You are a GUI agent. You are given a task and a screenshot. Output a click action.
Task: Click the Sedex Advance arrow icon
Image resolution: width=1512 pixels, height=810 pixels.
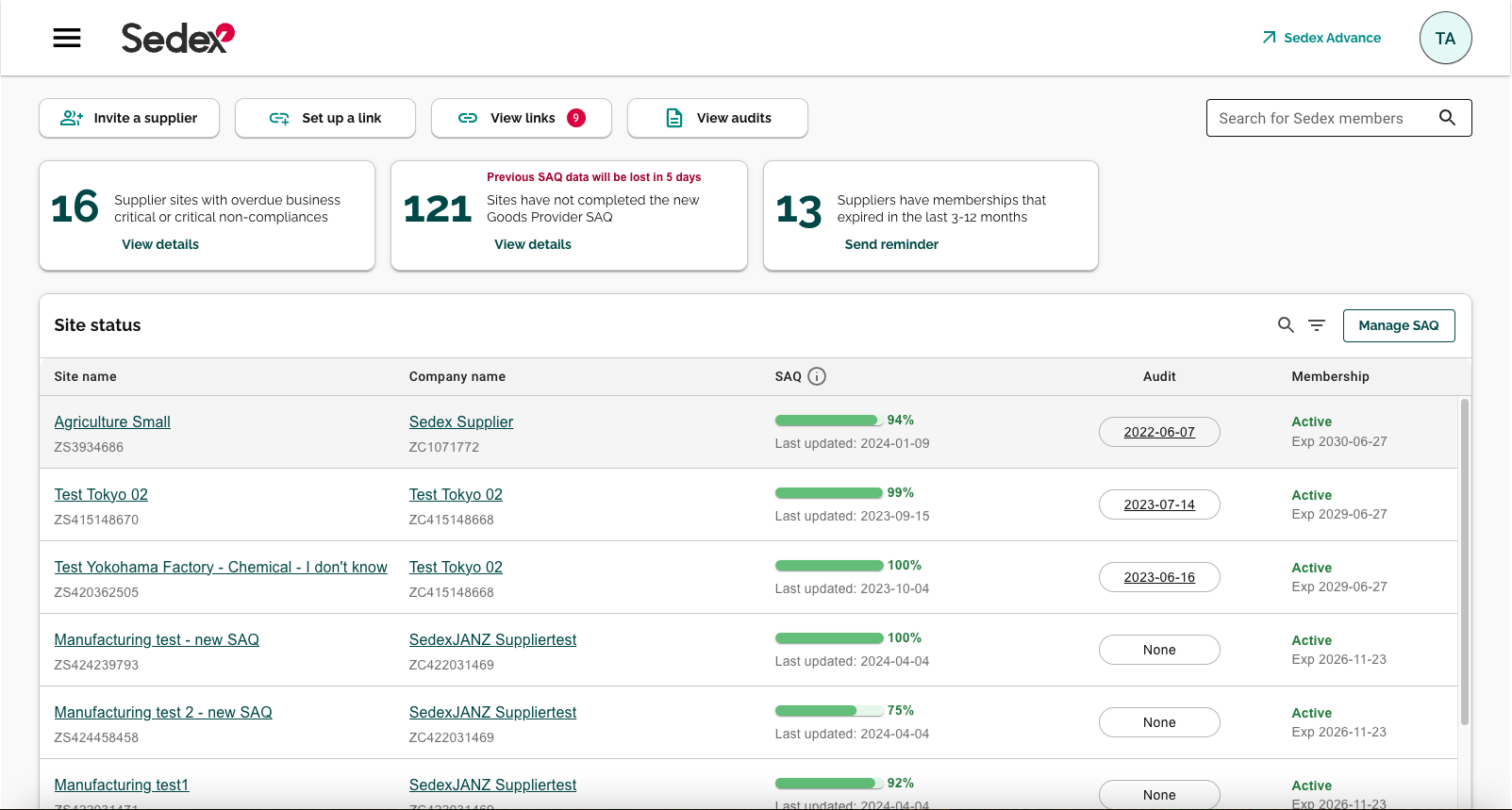click(1269, 38)
